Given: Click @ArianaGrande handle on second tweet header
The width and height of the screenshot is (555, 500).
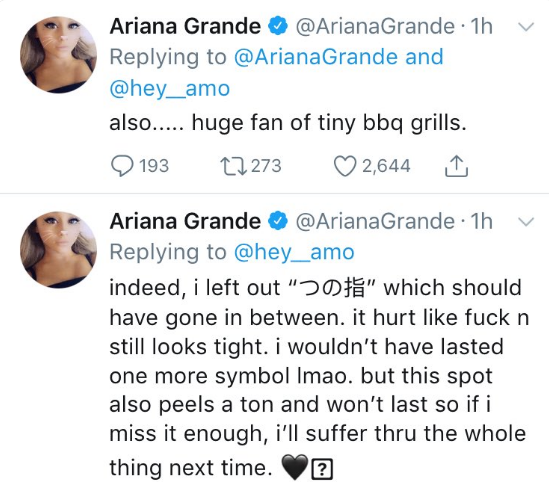Looking at the screenshot, I should pyautogui.click(x=375, y=222).
